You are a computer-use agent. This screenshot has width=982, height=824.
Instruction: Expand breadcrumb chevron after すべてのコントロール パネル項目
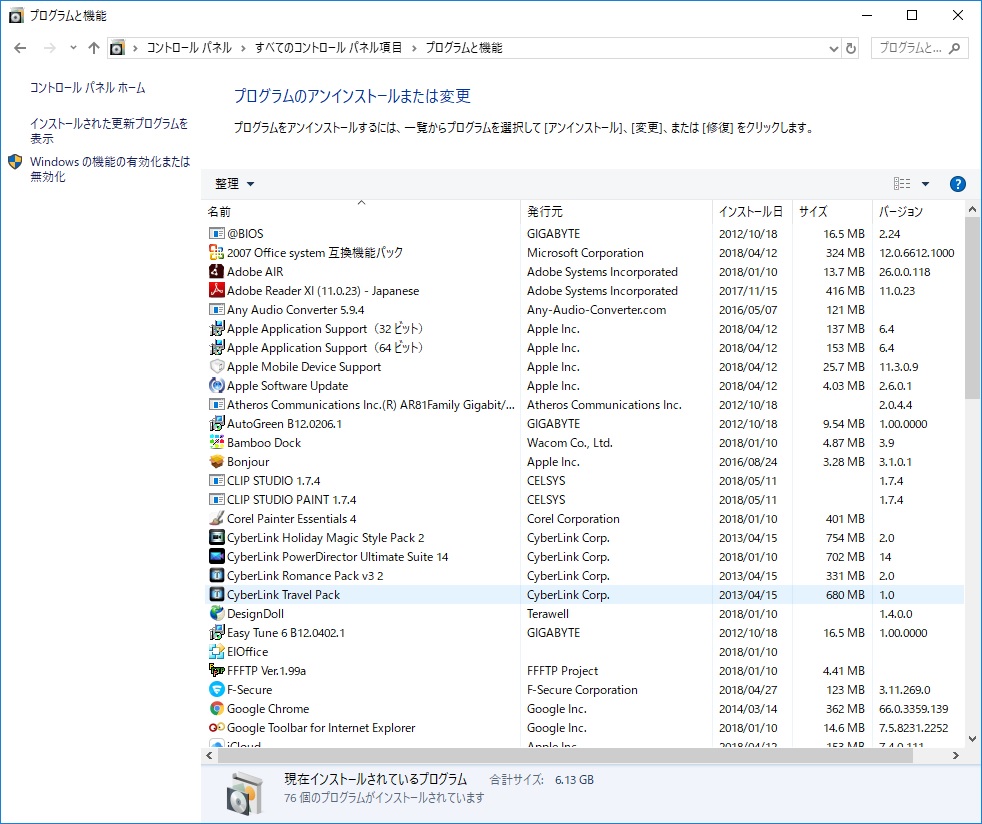[414, 48]
